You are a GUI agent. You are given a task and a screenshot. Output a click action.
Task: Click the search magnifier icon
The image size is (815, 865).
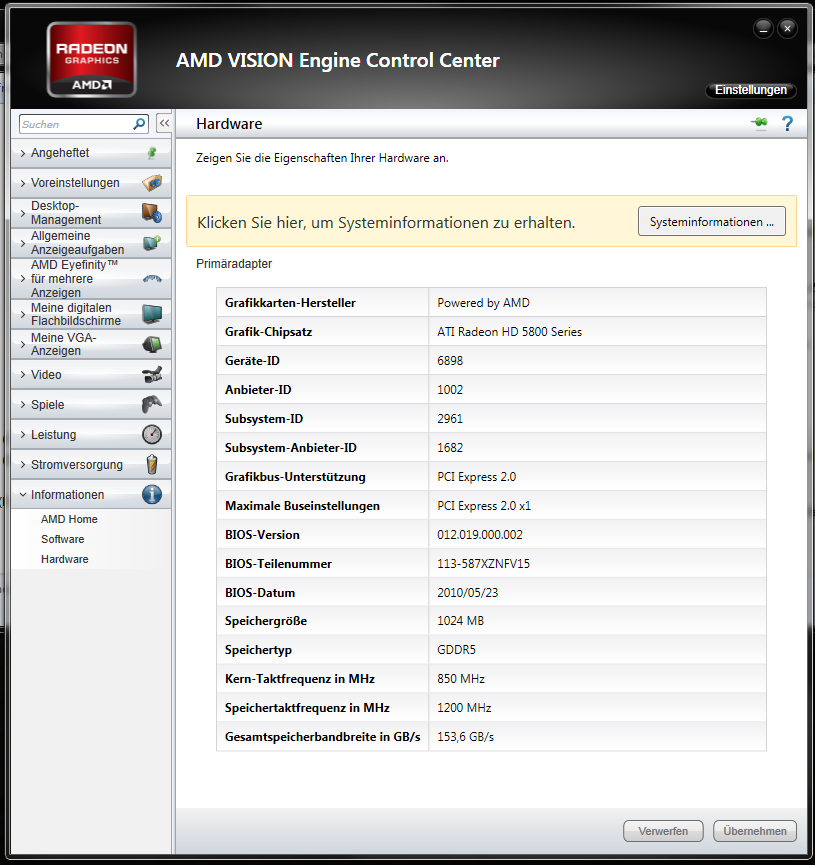(139, 124)
